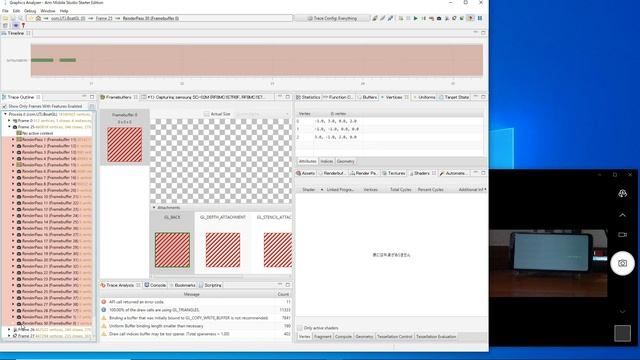This screenshot has height=360, width=640.
Task: Click the up chevron in the Camera app sidebar
Action: (622, 215)
